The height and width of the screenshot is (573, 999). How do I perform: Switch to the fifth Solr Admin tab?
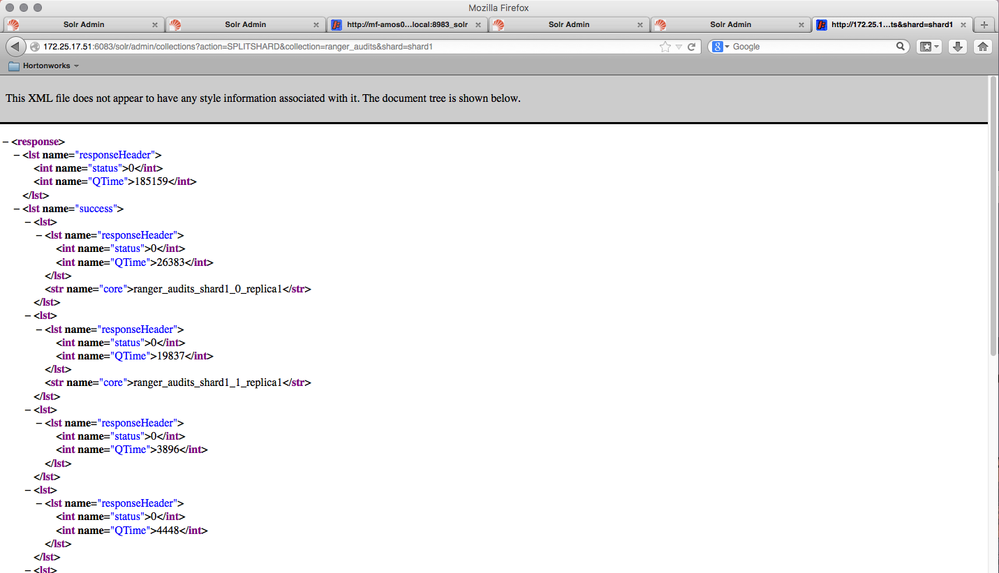pos(730,25)
